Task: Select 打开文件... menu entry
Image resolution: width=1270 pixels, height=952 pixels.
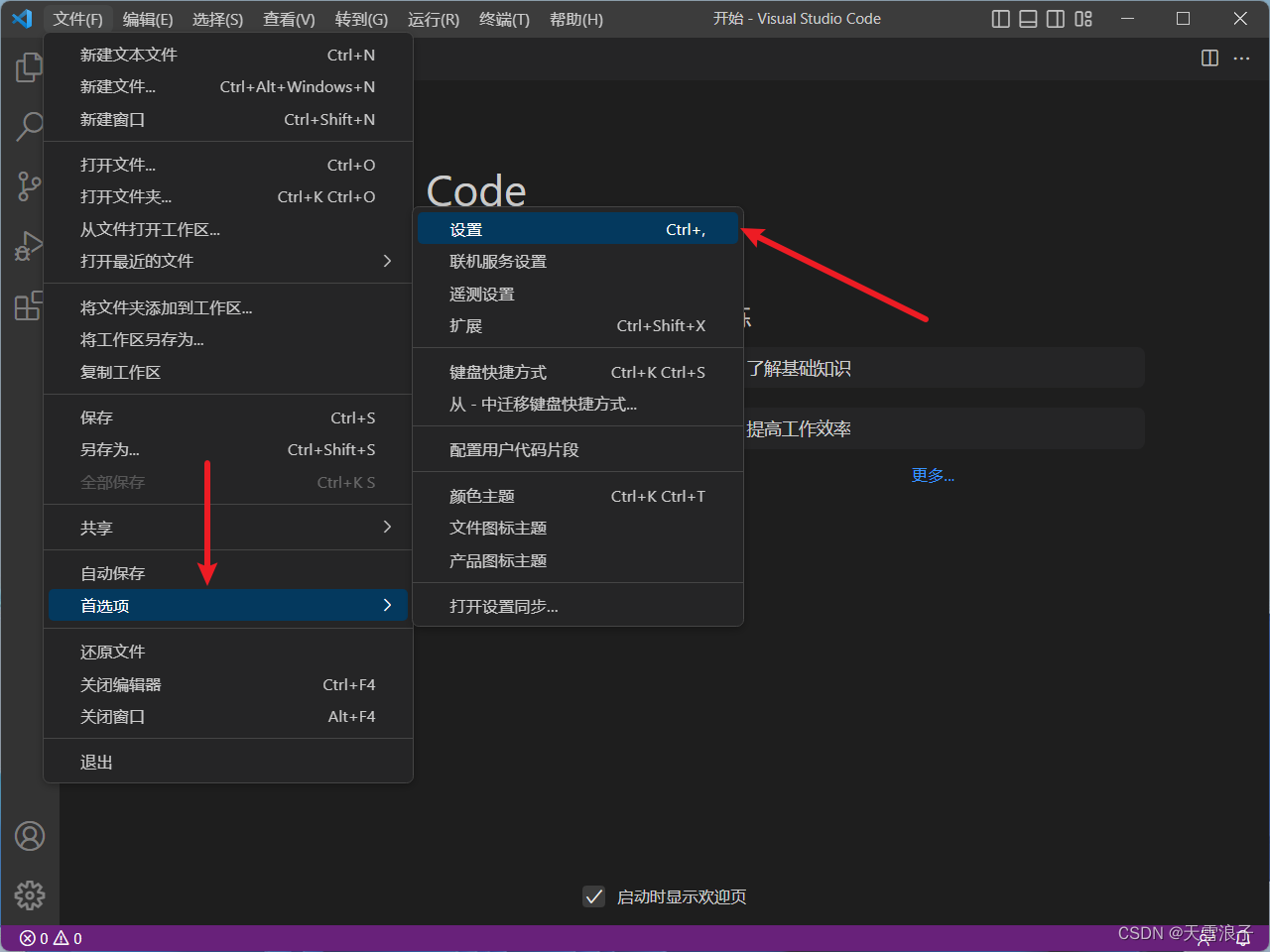Action: click(x=228, y=165)
